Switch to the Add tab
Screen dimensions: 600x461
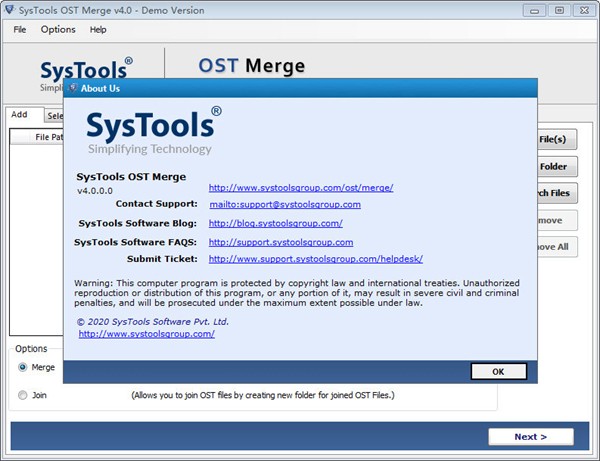pyautogui.click(x=19, y=115)
